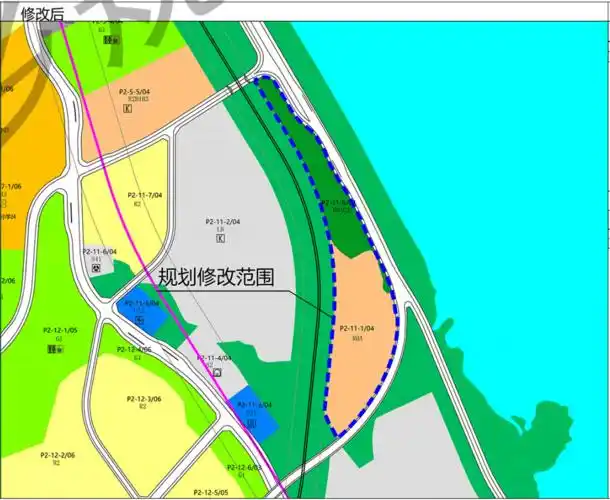Click the facility symbol under label P2-11-6/04
This screenshot has width=610, height=500.
(x=96, y=268)
